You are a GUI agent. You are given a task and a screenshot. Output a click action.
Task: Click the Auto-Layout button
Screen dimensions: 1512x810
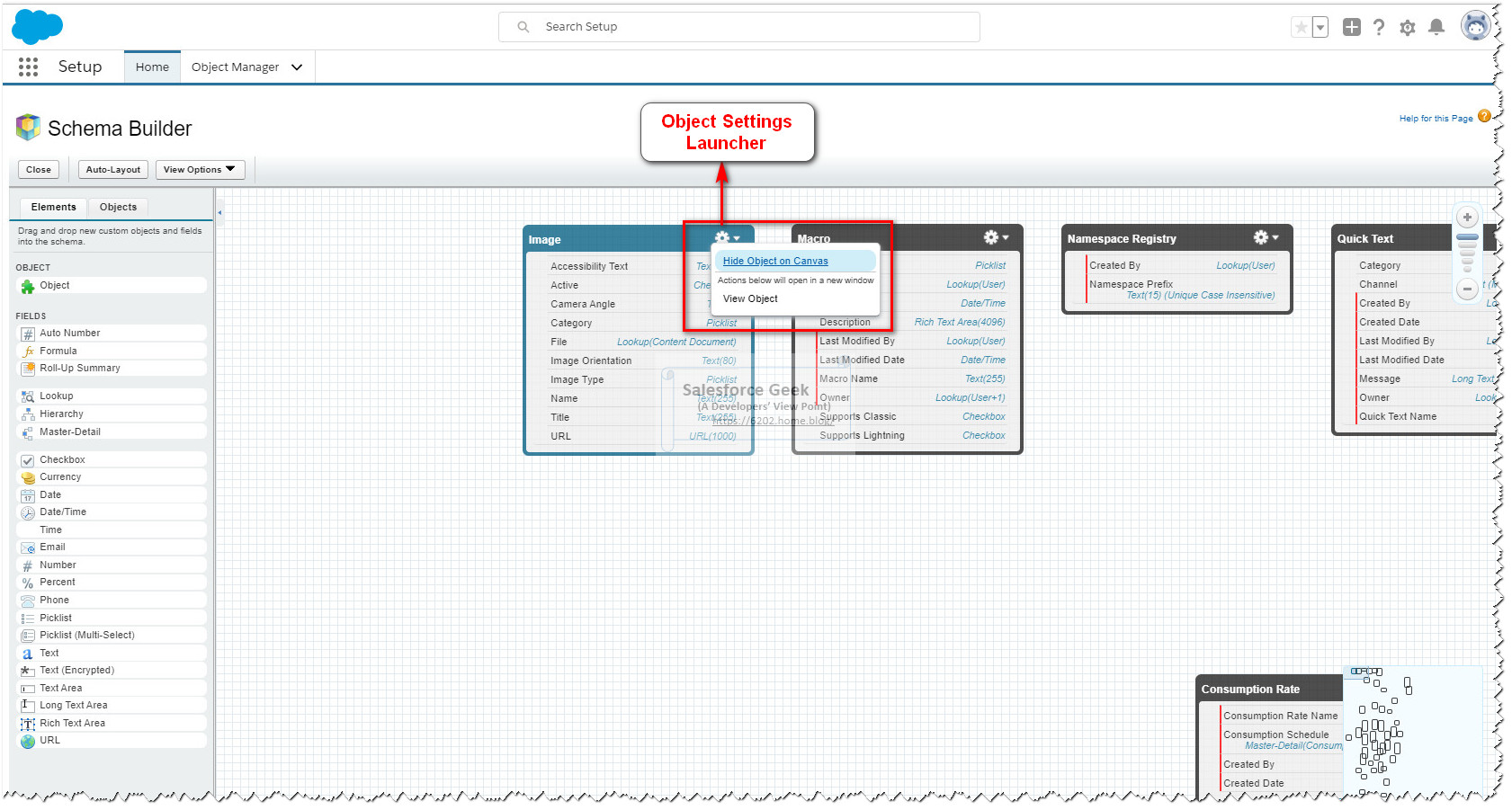coord(112,169)
